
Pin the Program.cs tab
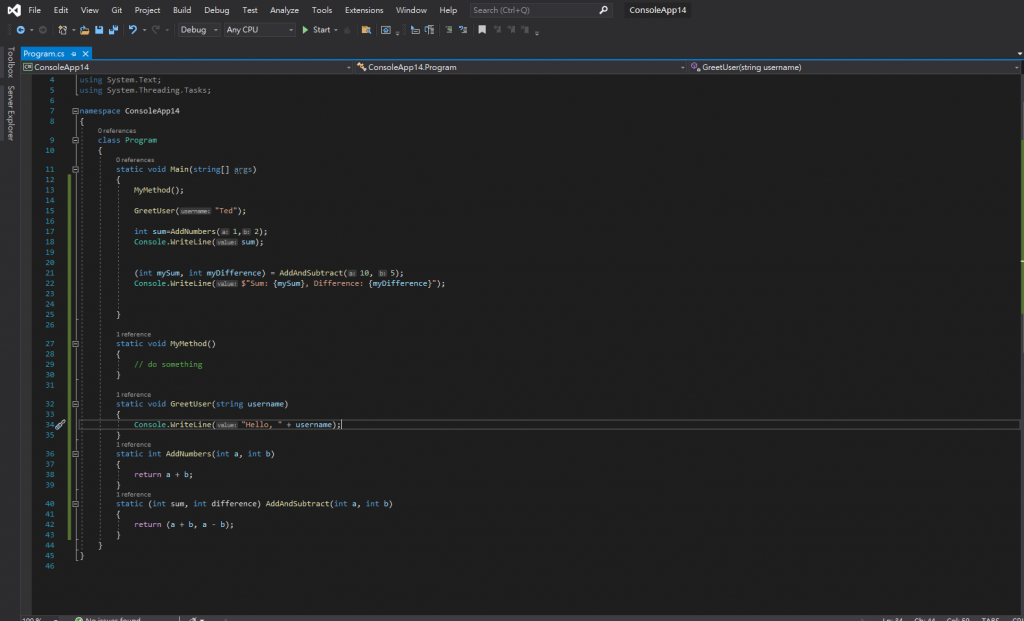click(74, 54)
